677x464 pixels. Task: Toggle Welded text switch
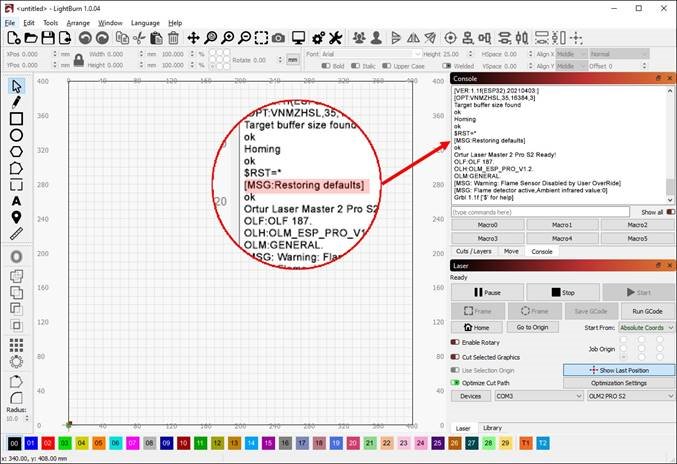[x=446, y=66]
